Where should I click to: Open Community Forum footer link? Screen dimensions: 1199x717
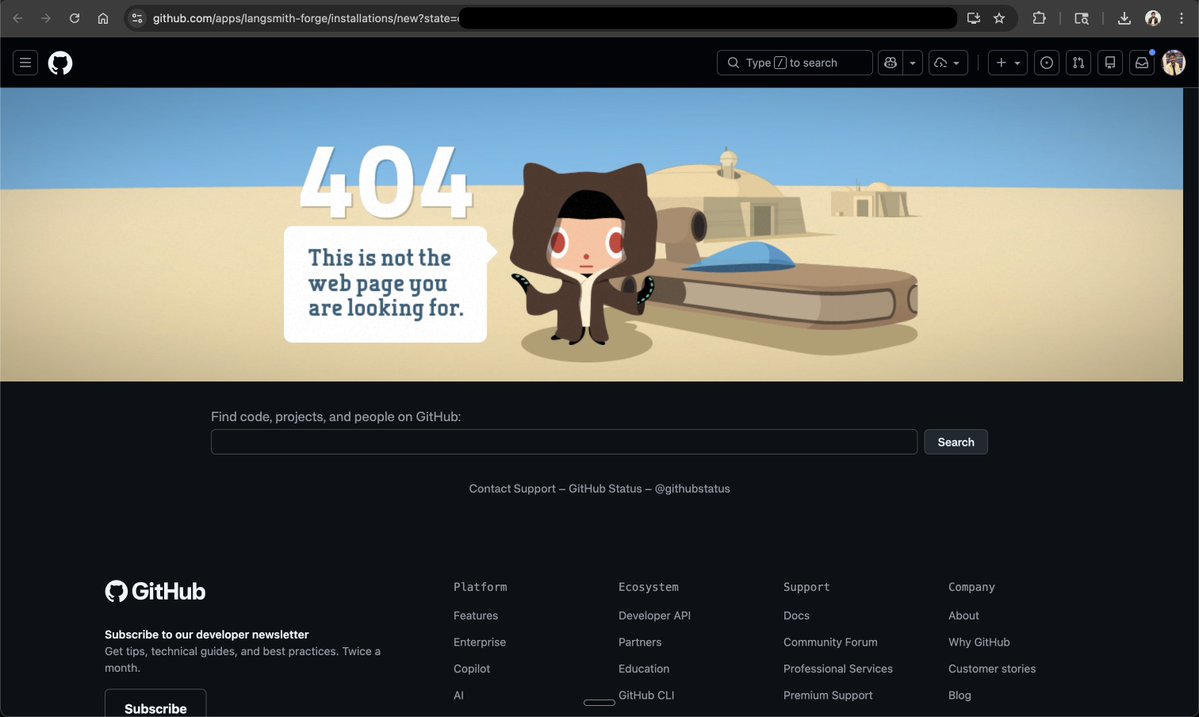point(830,642)
